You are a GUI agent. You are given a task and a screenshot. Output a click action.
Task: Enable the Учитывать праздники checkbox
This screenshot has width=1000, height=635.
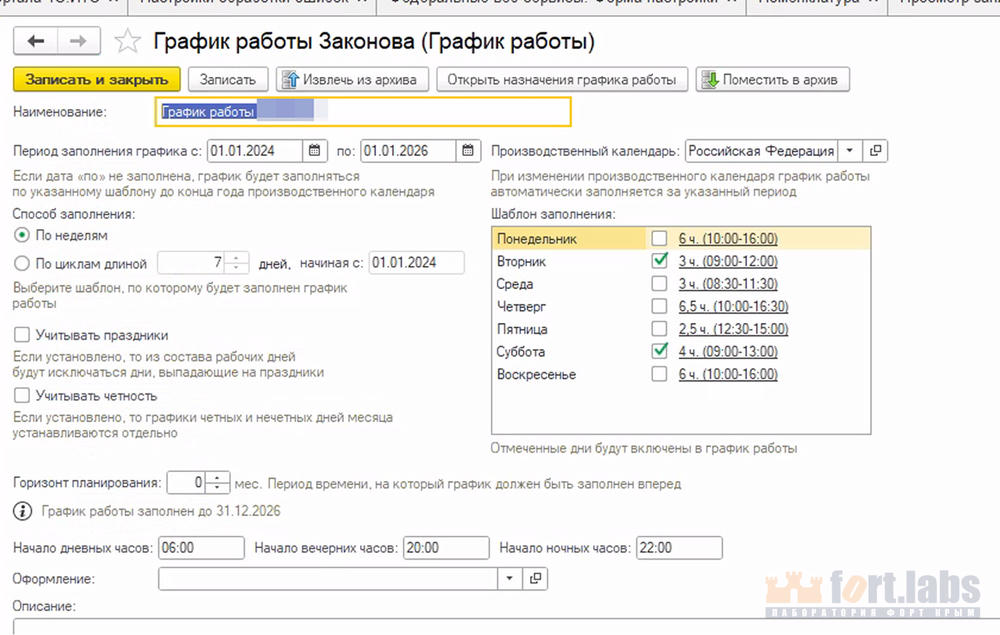point(22,335)
